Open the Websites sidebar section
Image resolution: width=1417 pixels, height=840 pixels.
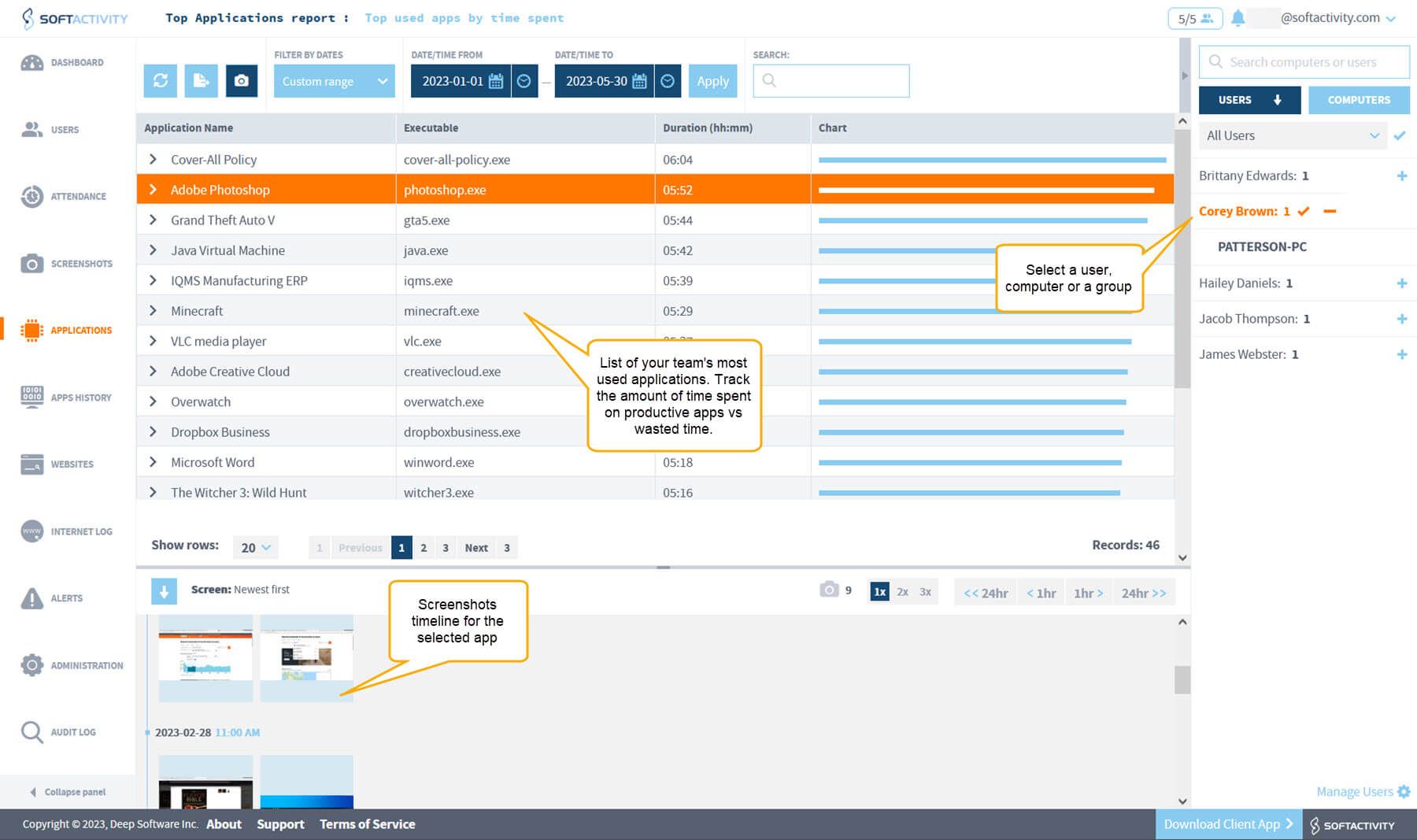[x=57, y=464]
